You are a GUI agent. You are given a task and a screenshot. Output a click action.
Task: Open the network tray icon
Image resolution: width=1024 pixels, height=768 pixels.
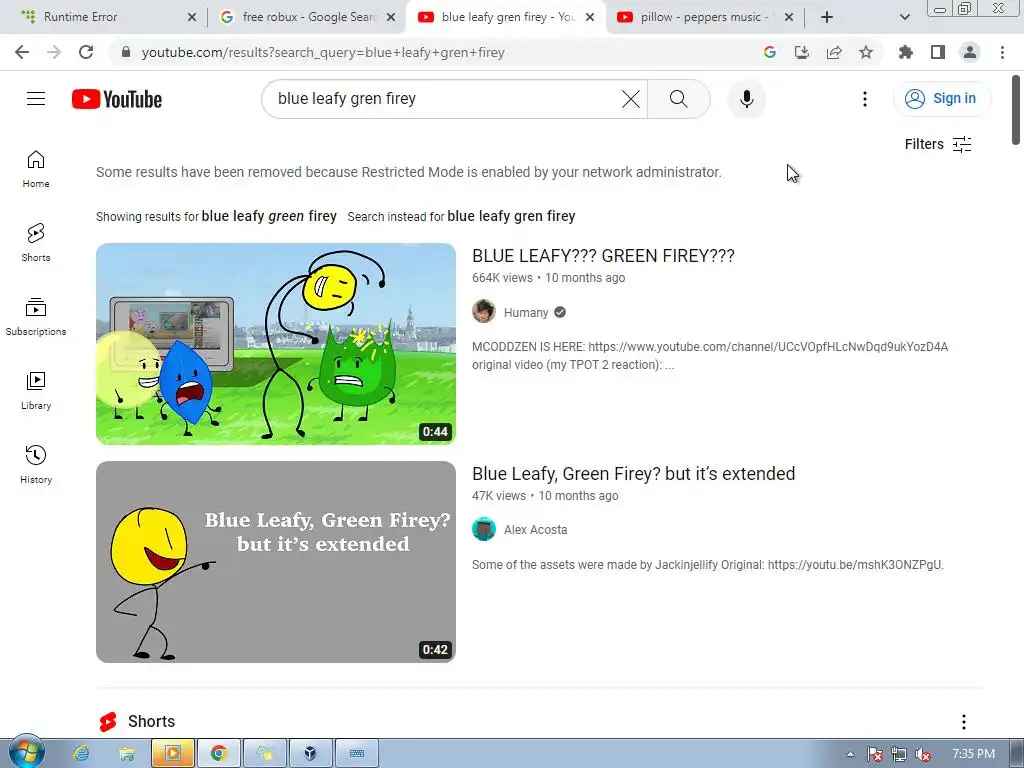click(x=899, y=754)
